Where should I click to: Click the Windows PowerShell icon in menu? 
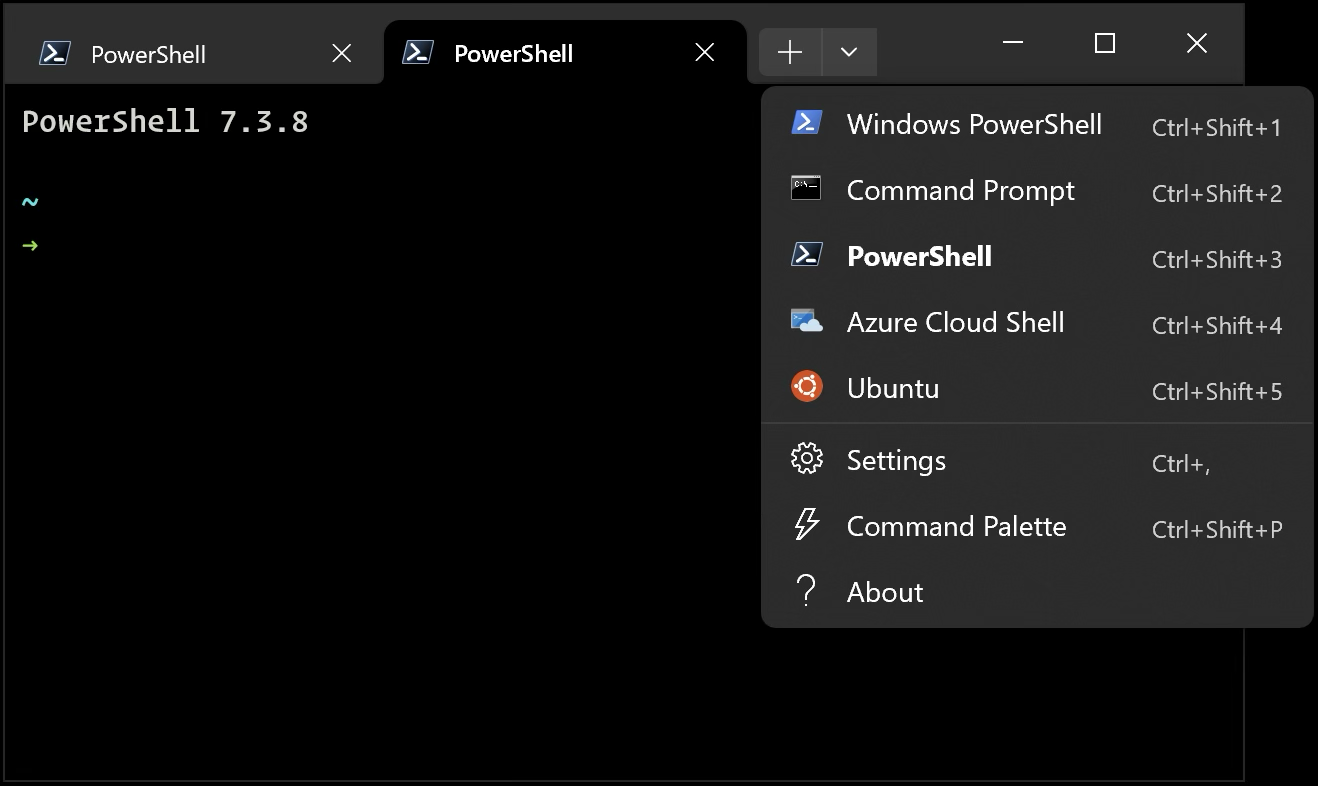[x=806, y=123]
